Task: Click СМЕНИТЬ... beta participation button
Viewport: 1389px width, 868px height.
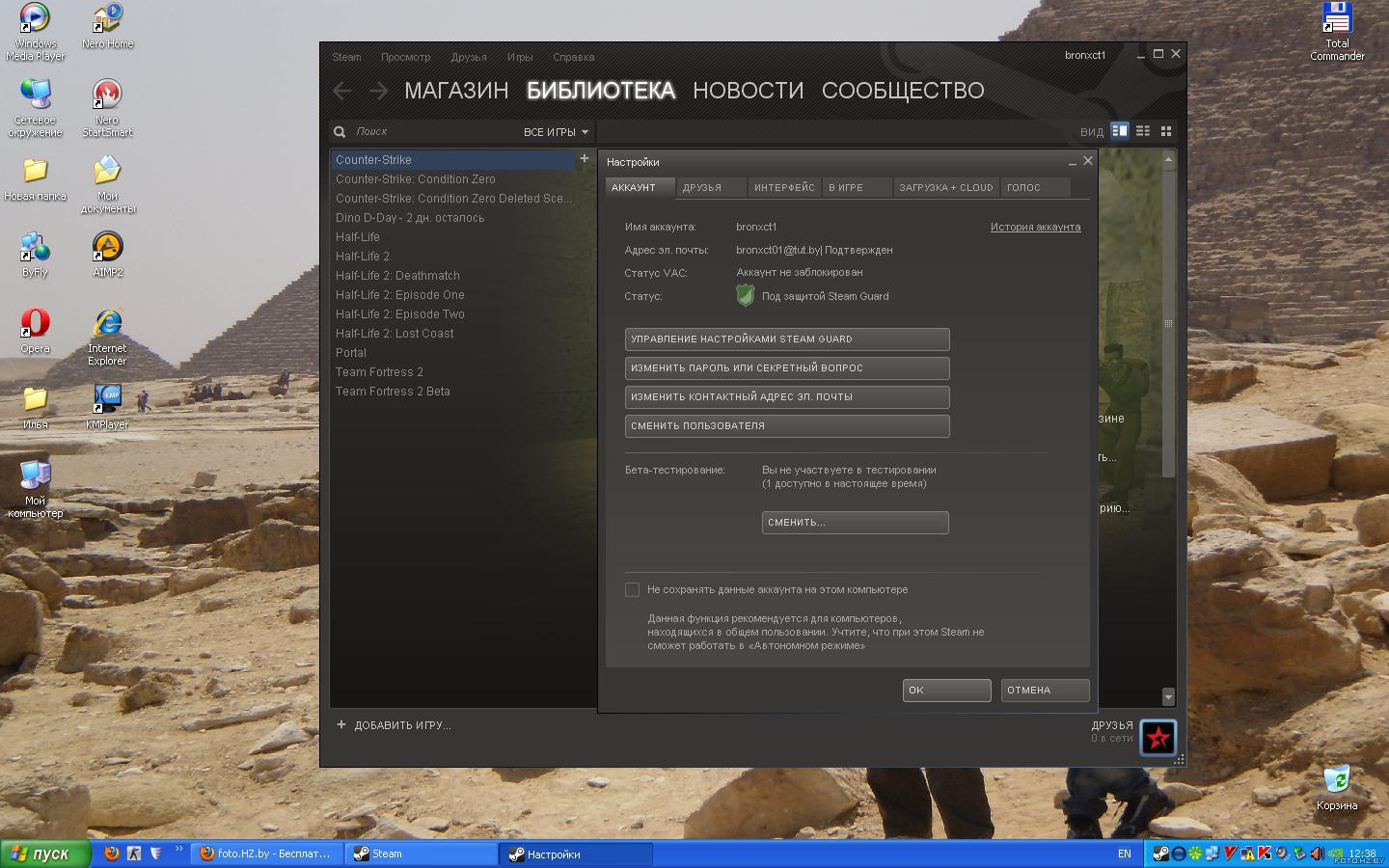Action: (x=855, y=523)
